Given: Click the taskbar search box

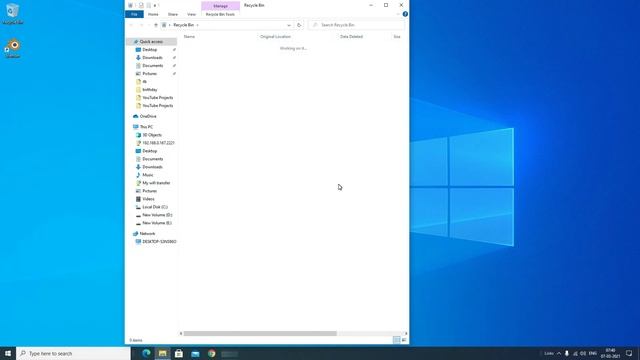Looking at the screenshot, I should click(73, 353).
